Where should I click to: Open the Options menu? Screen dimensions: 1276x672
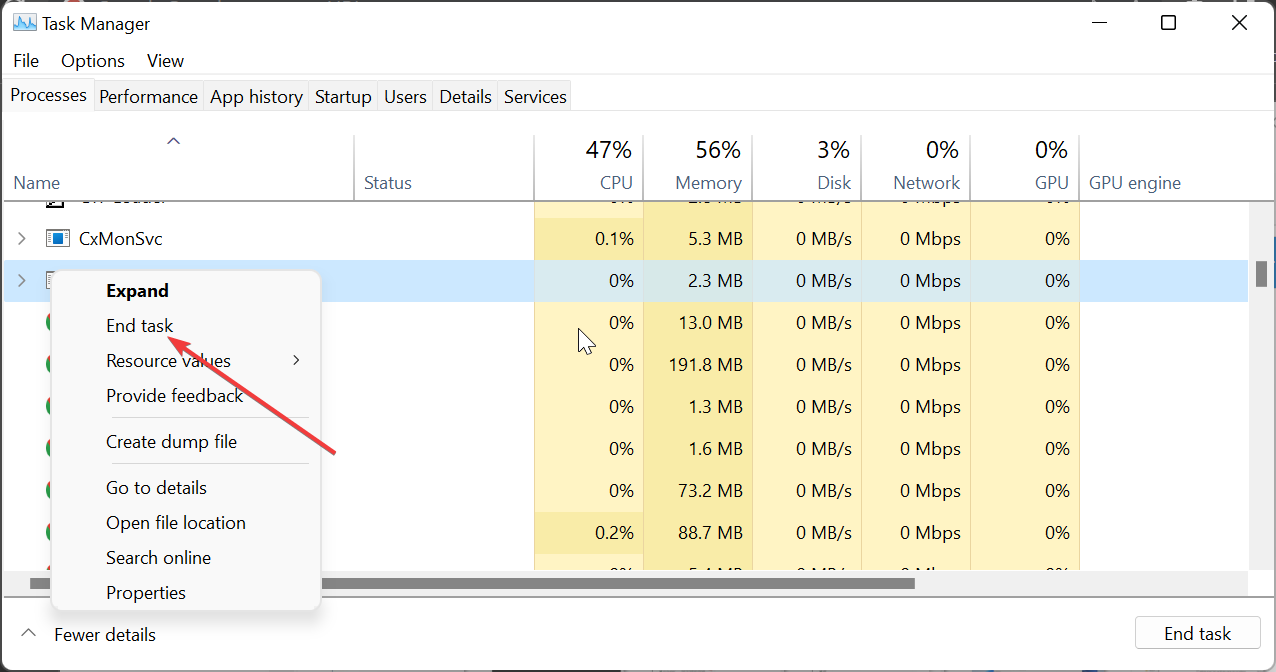[x=93, y=61]
